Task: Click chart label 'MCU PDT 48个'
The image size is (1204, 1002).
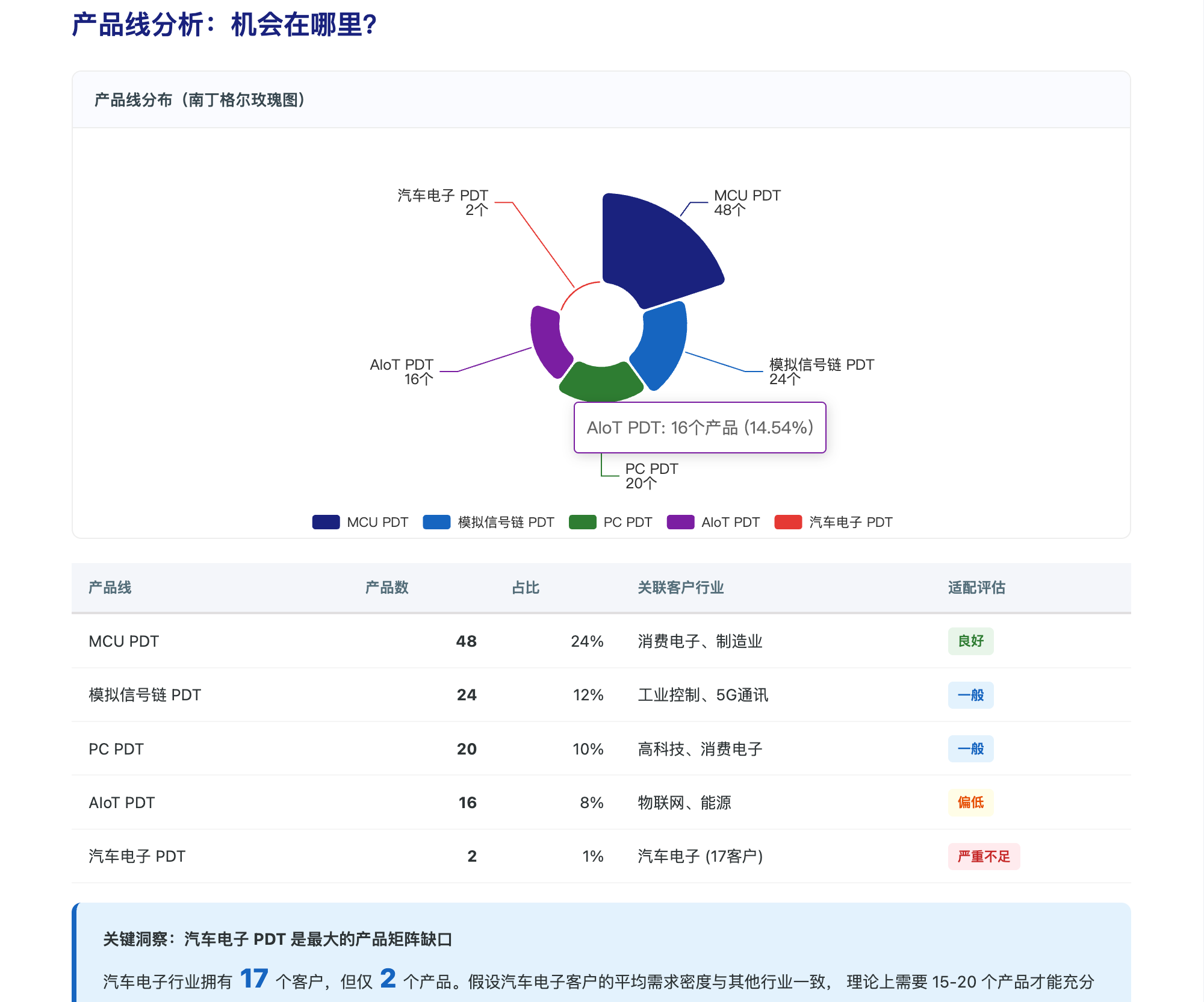Action: coord(747,203)
